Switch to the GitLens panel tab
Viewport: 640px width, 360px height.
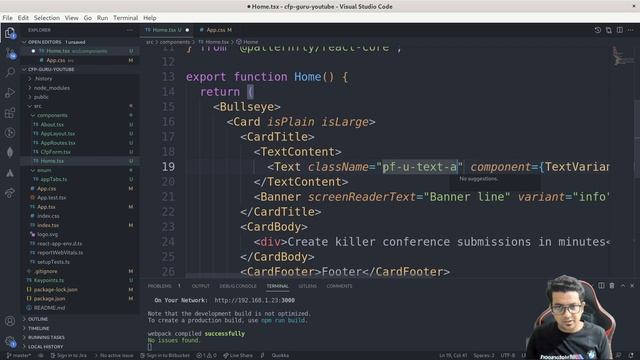(x=307, y=286)
